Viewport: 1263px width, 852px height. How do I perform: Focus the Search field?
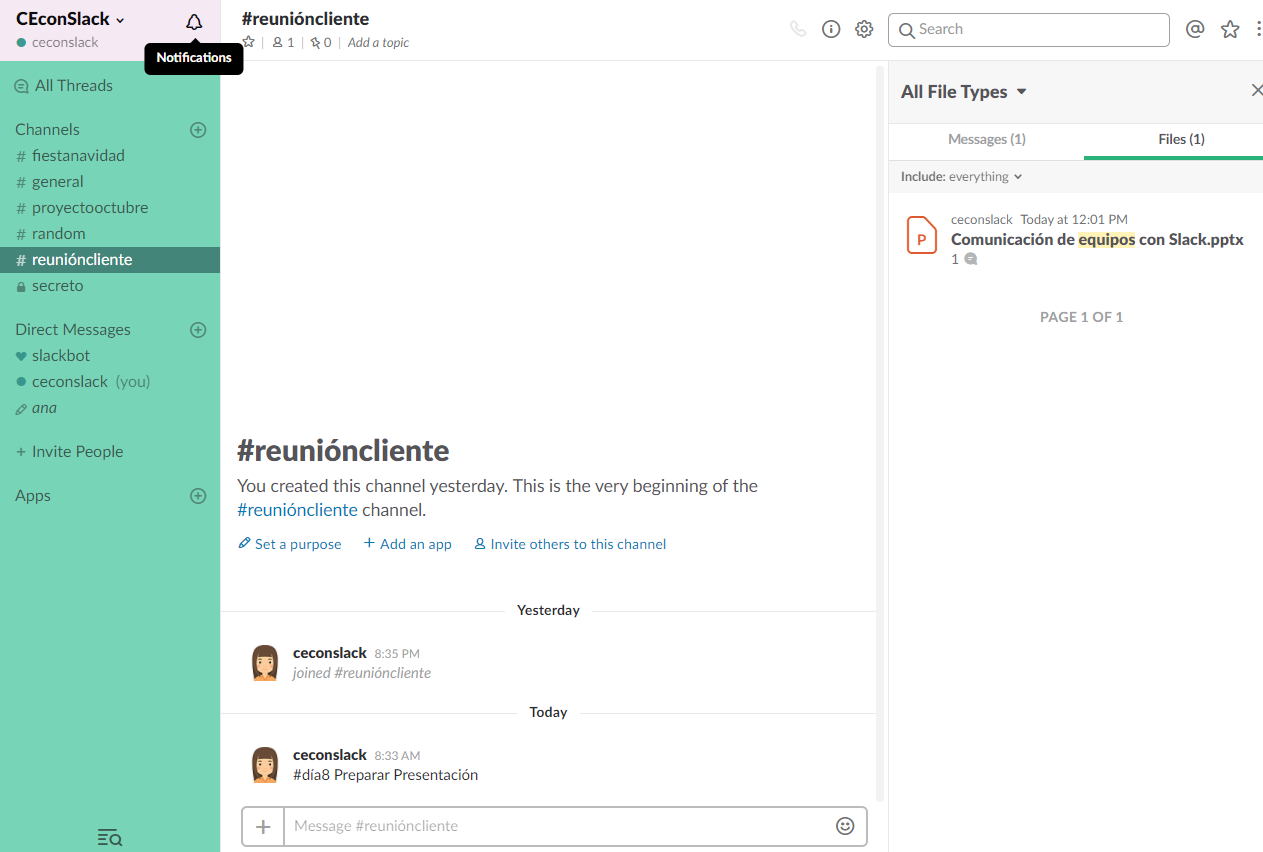click(1029, 29)
